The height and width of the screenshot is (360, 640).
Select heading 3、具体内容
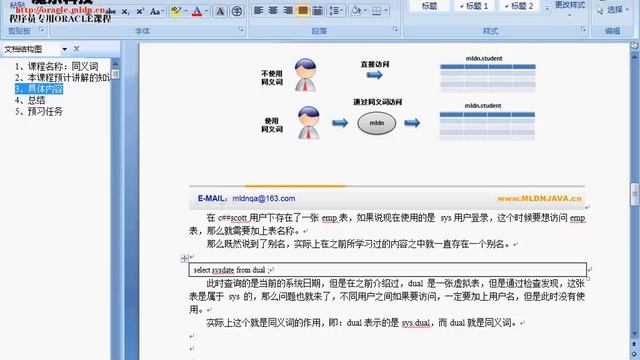click(39, 89)
